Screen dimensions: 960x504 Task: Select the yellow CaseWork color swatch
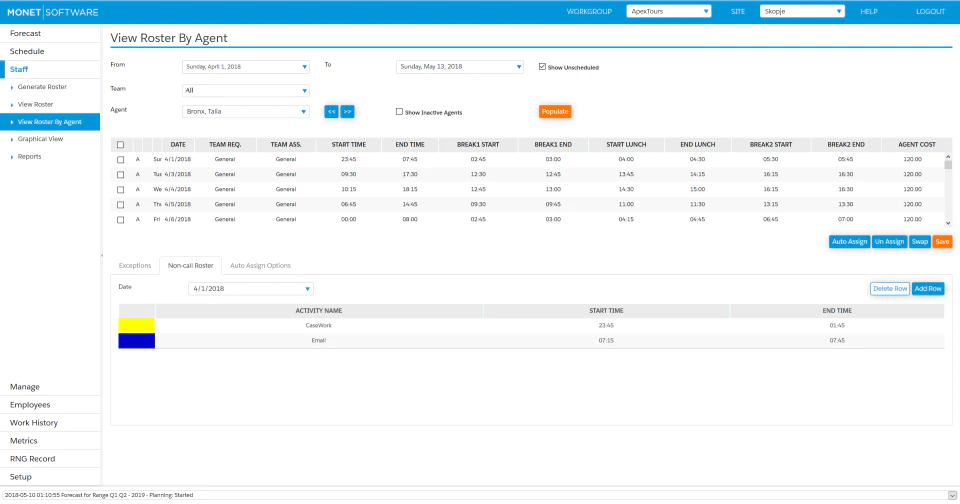click(x=137, y=325)
